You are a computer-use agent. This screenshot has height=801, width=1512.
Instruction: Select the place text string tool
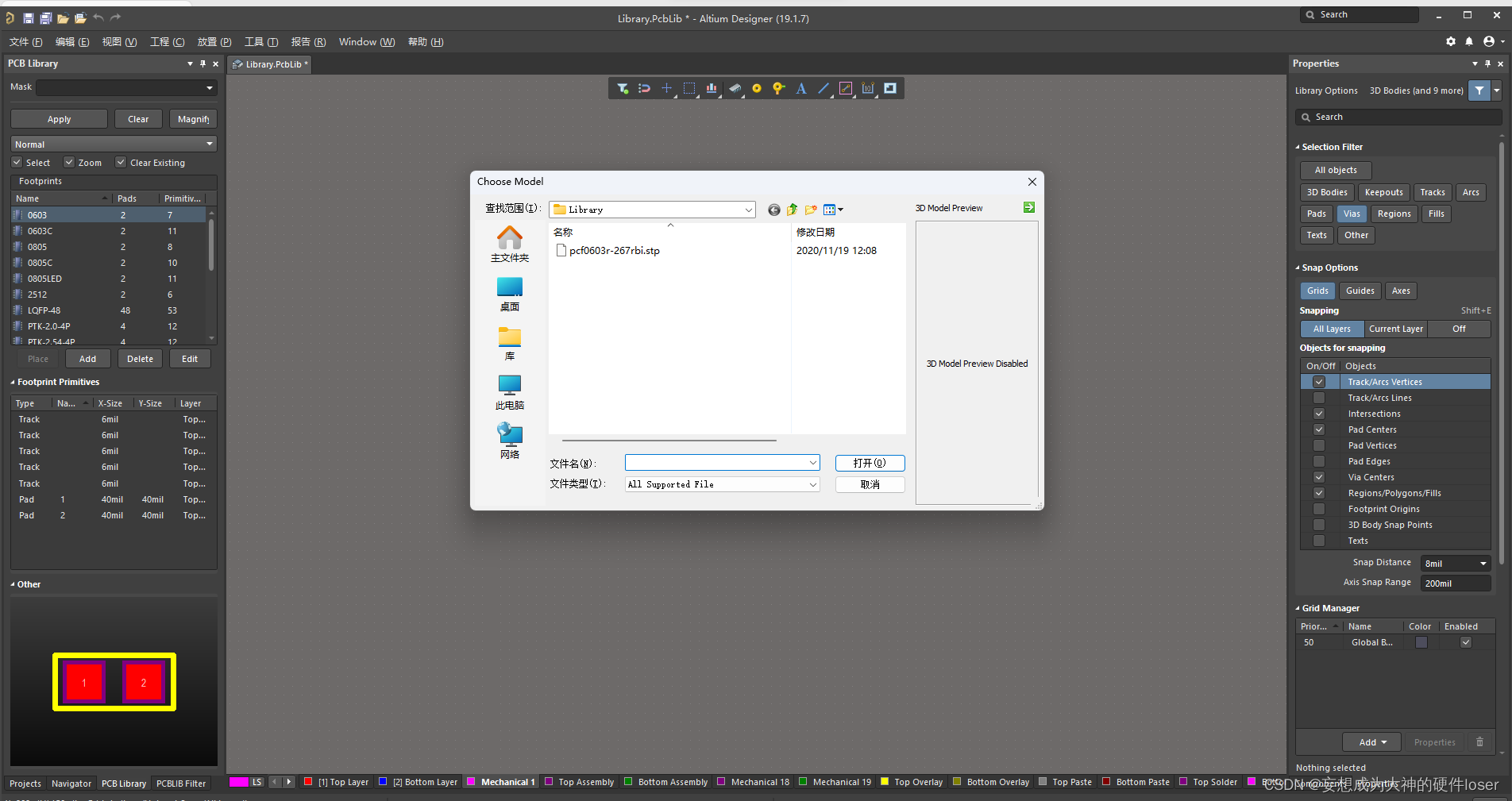(801, 88)
